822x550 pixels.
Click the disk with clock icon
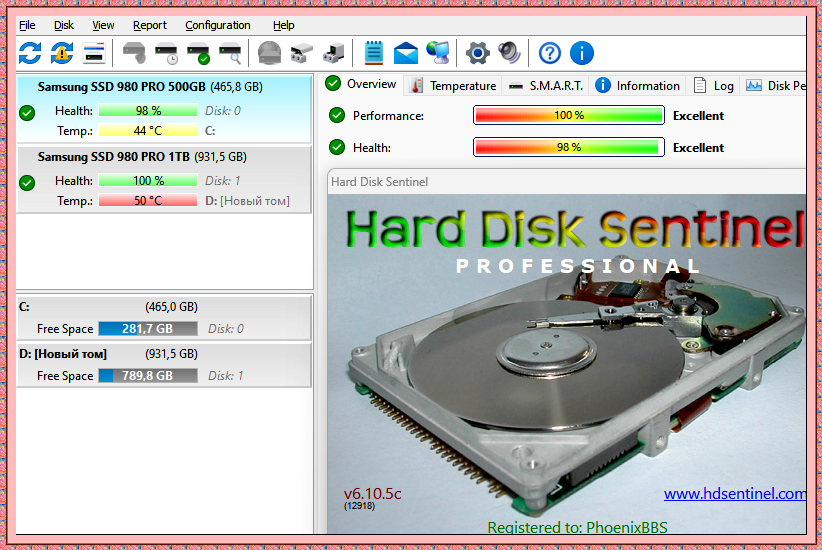pyautogui.click(x=166, y=53)
